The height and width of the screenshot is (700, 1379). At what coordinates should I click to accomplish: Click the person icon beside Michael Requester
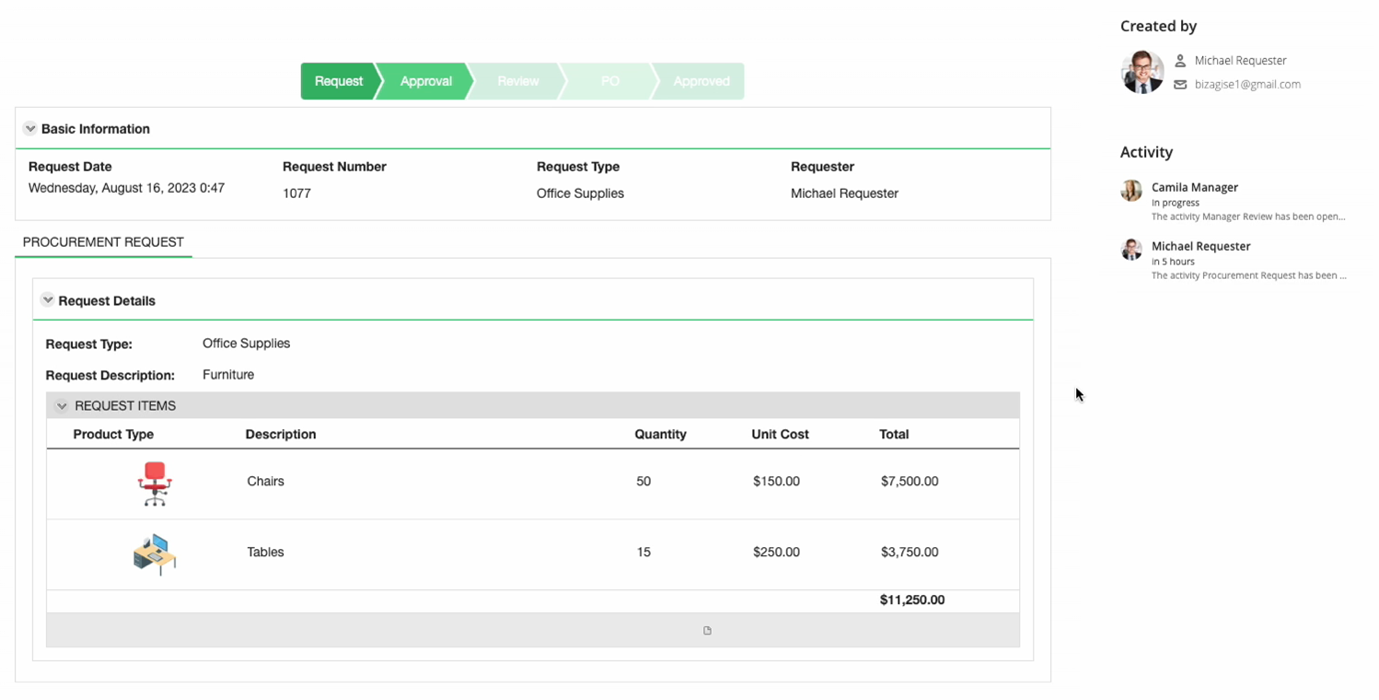click(x=1180, y=61)
